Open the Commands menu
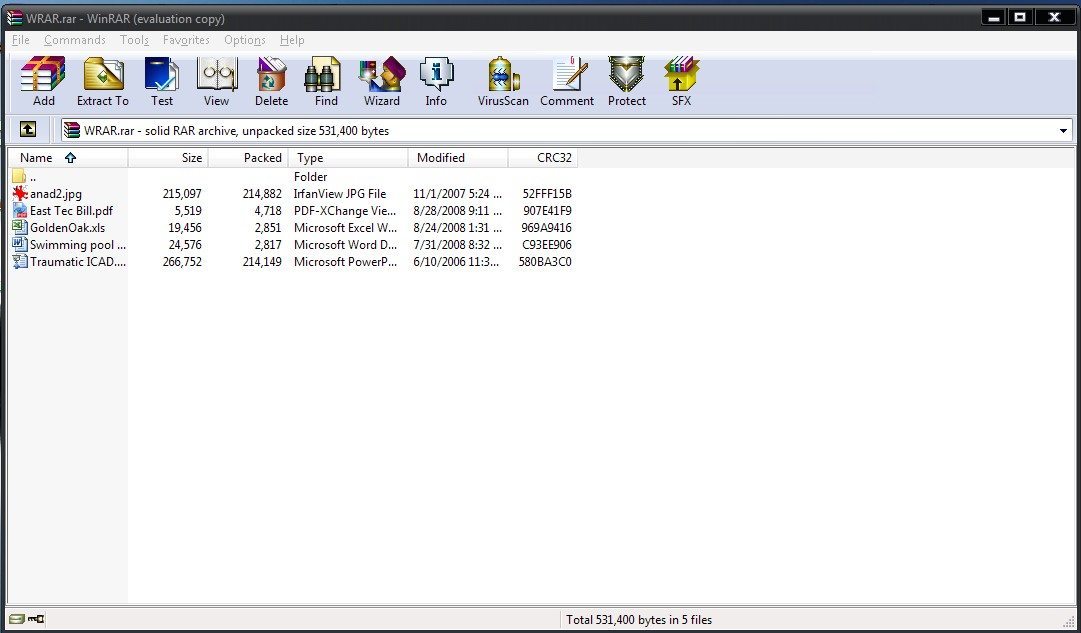 tap(74, 40)
